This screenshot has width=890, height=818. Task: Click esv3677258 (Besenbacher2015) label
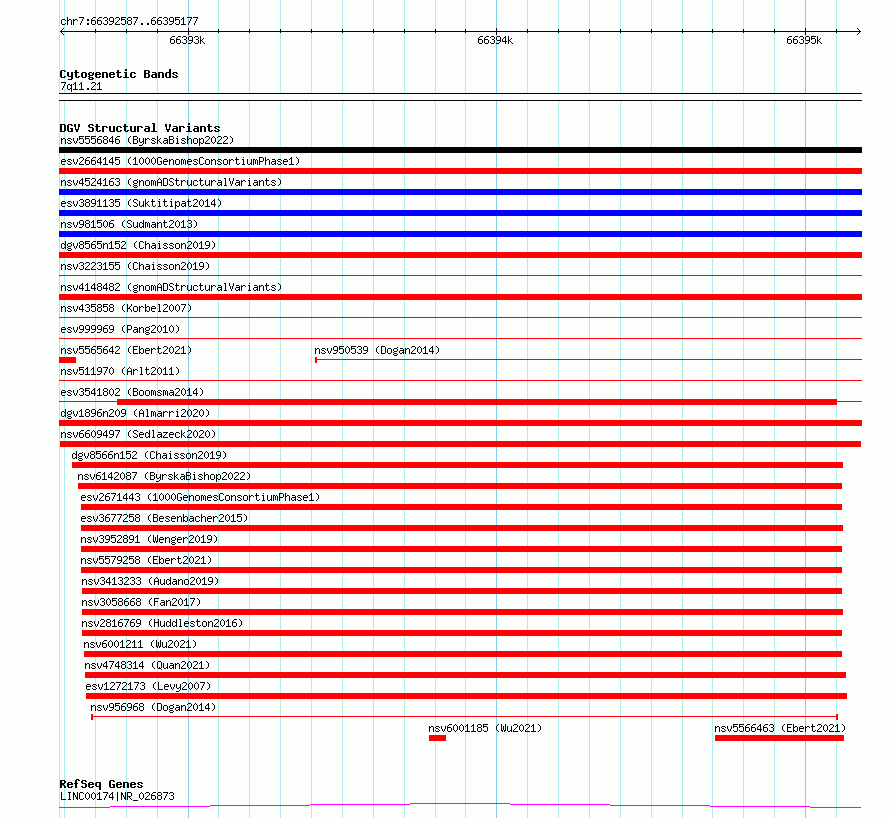(x=164, y=518)
